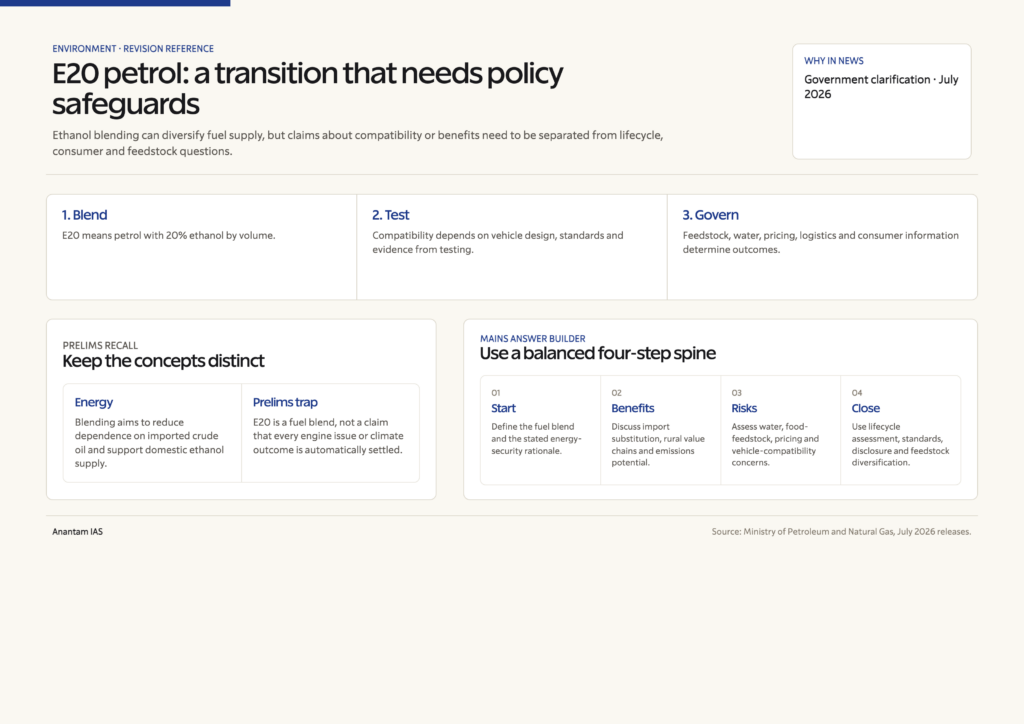The height and width of the screenshot is (724, 1024).
Task: Open the Energy concept box
Action: point(152,433)
